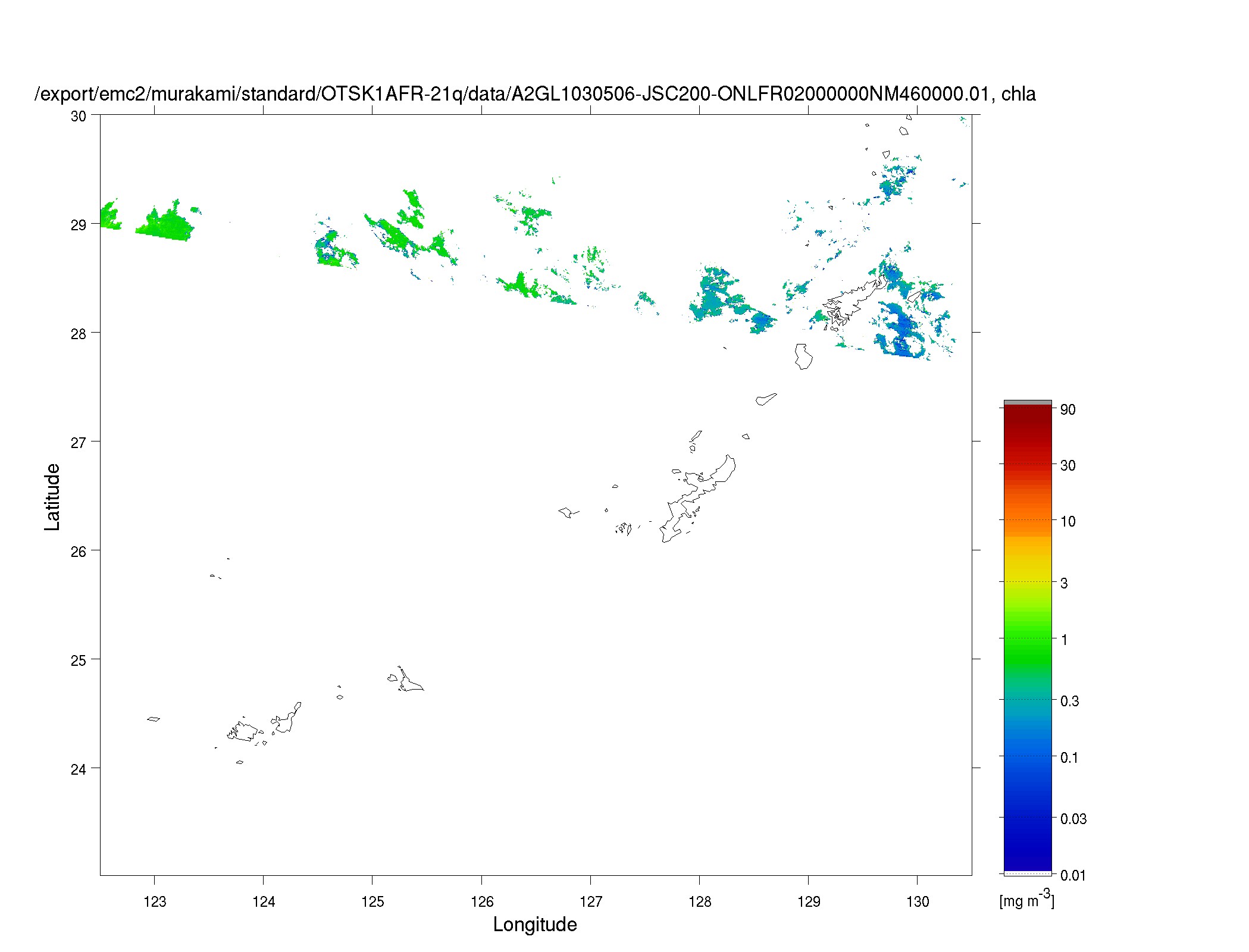Click the large Okinawa island outline
Screen dimensions: 1249x952
coord(697,499)
